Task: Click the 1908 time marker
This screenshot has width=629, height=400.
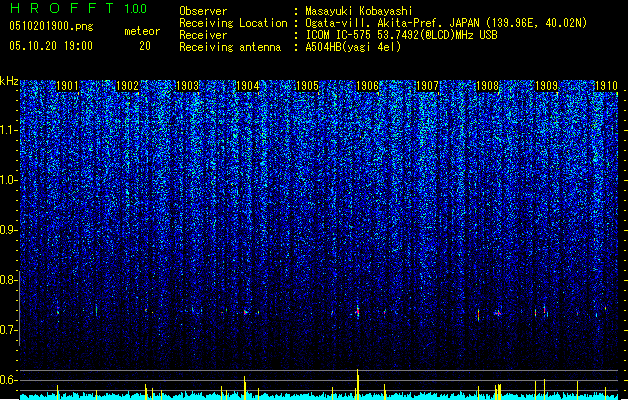Action: click(487, 86)
